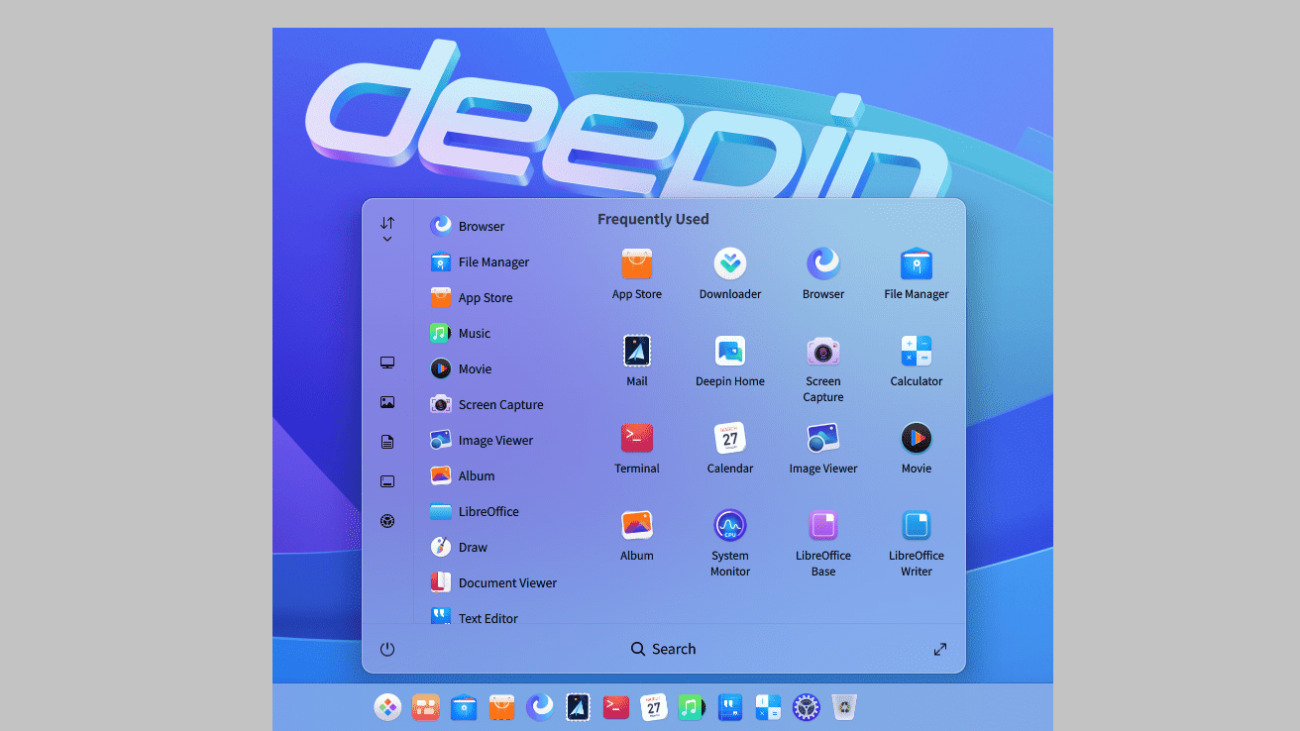Click the power button in the launcher
Image resolution: width=1300 pixels, height=731 pixels.
387,649
